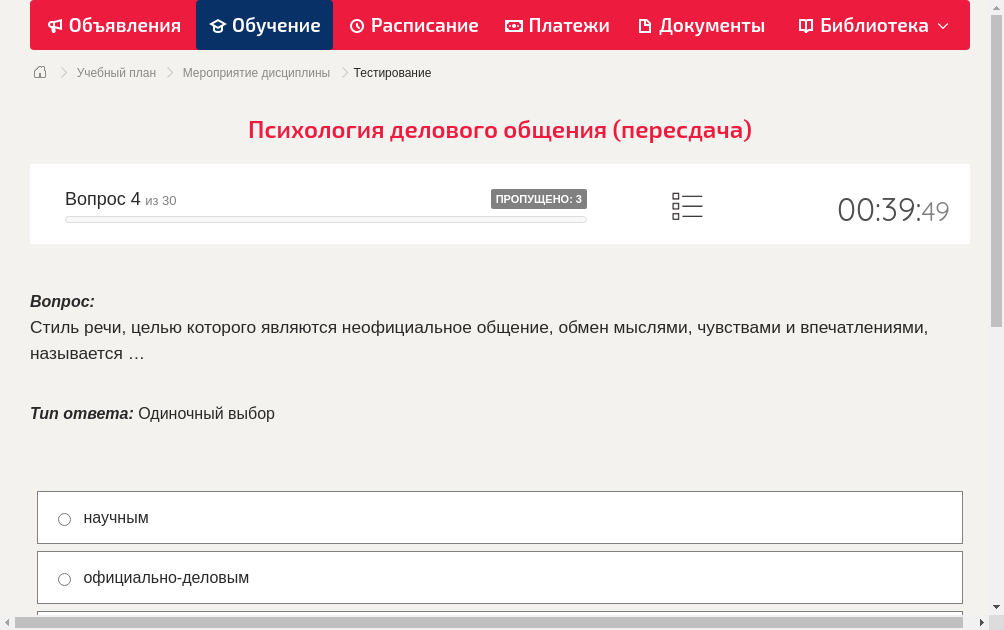Screen dimensions: 1004x630
Task: Open the Расписание menu item
Action: pyautogui.click(x=413, y=25)
